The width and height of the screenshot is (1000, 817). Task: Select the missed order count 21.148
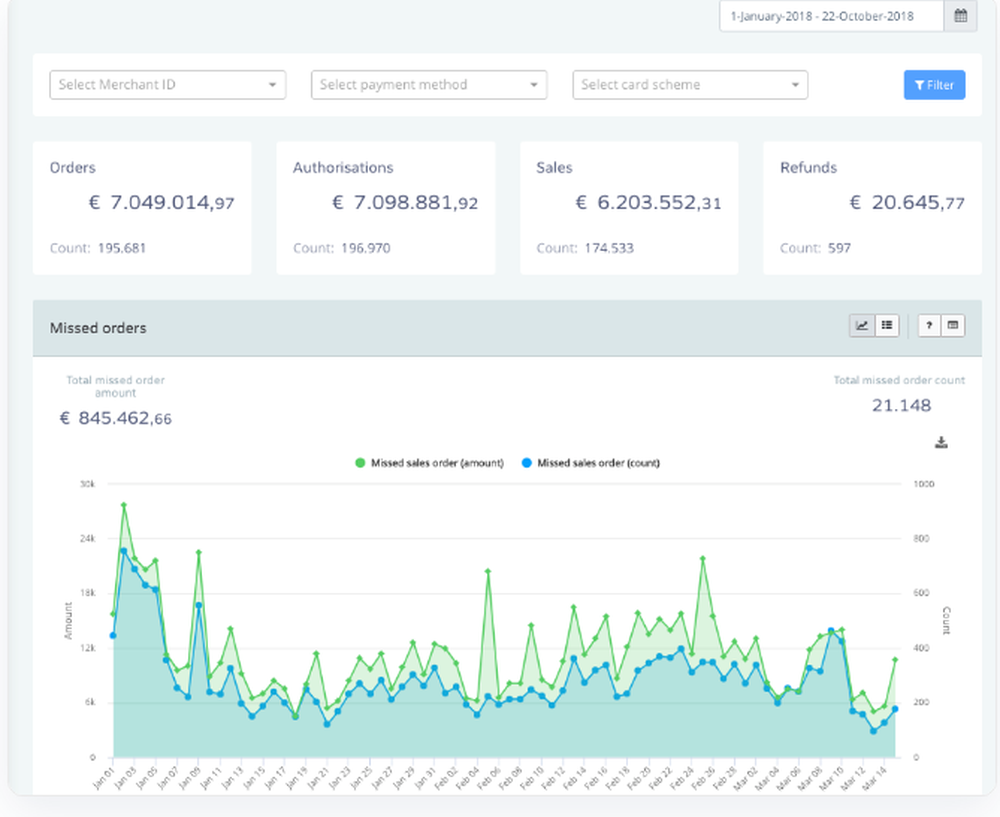click(x=901, y=406)
